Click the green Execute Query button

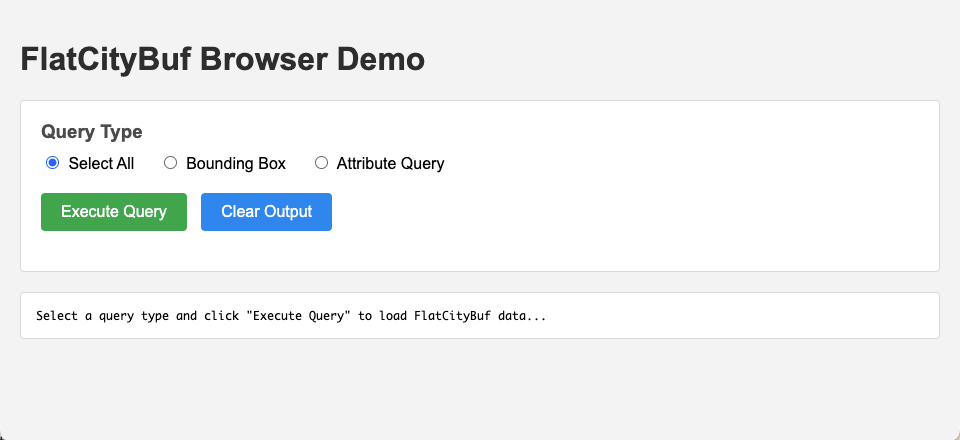(114, 212)
